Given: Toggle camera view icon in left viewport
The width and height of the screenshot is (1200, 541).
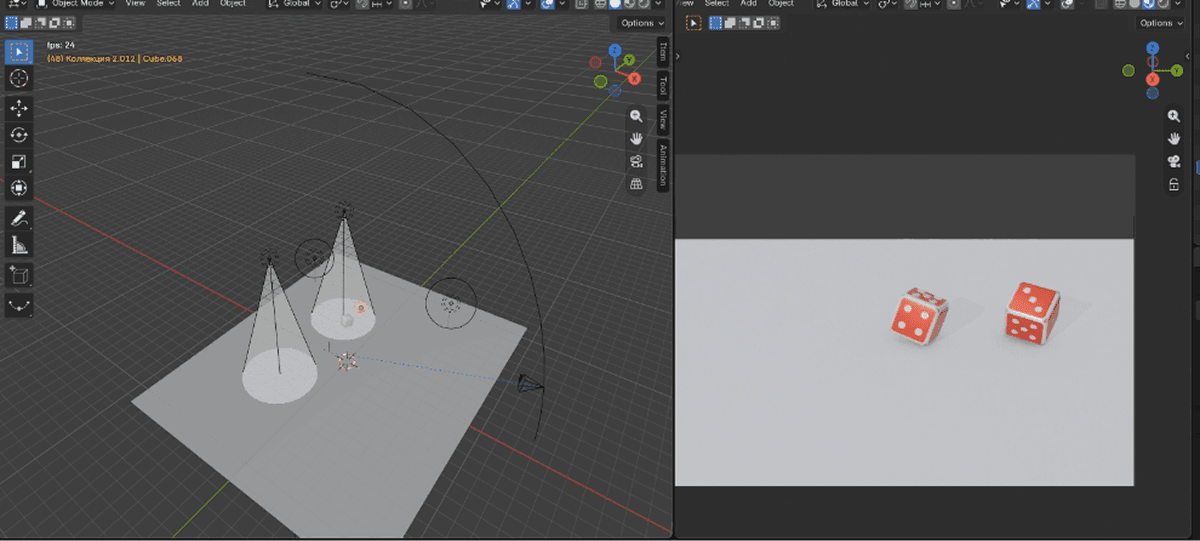Looking at the screenshot, I should pyautogui.click(x=636, y=161).
